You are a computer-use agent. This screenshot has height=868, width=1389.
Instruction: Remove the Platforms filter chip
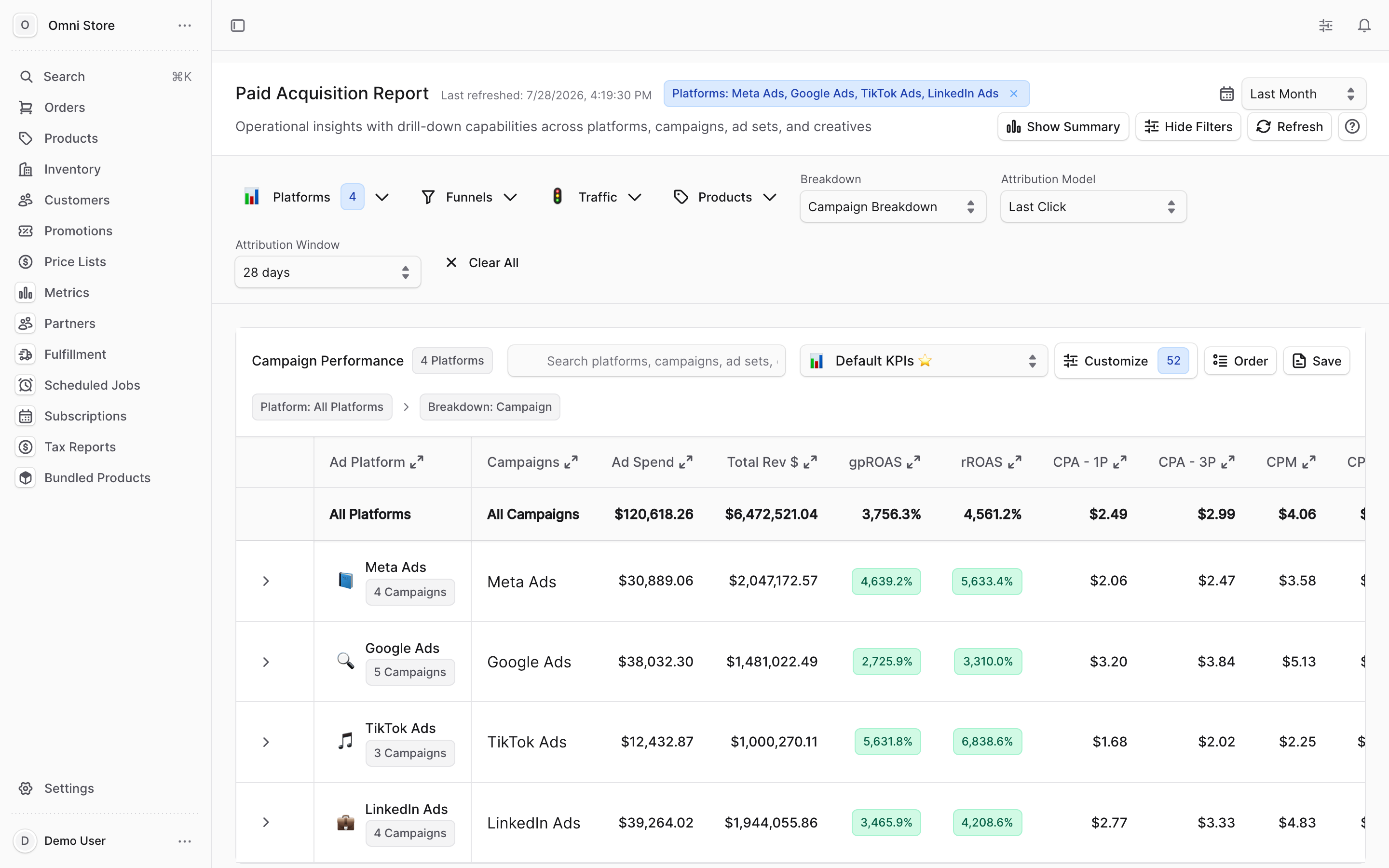[1014, 94]
